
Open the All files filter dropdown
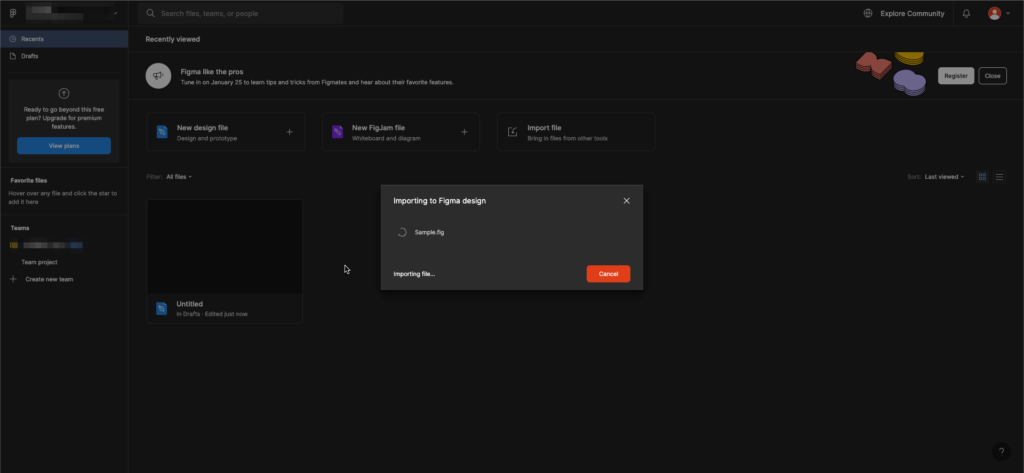click(179, 177)
